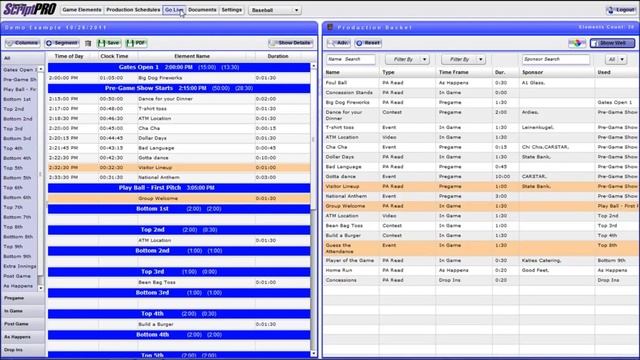Select the Group Welcome schedule row
This screenshot has height=360, width=640.
click(x=179, y=198)
